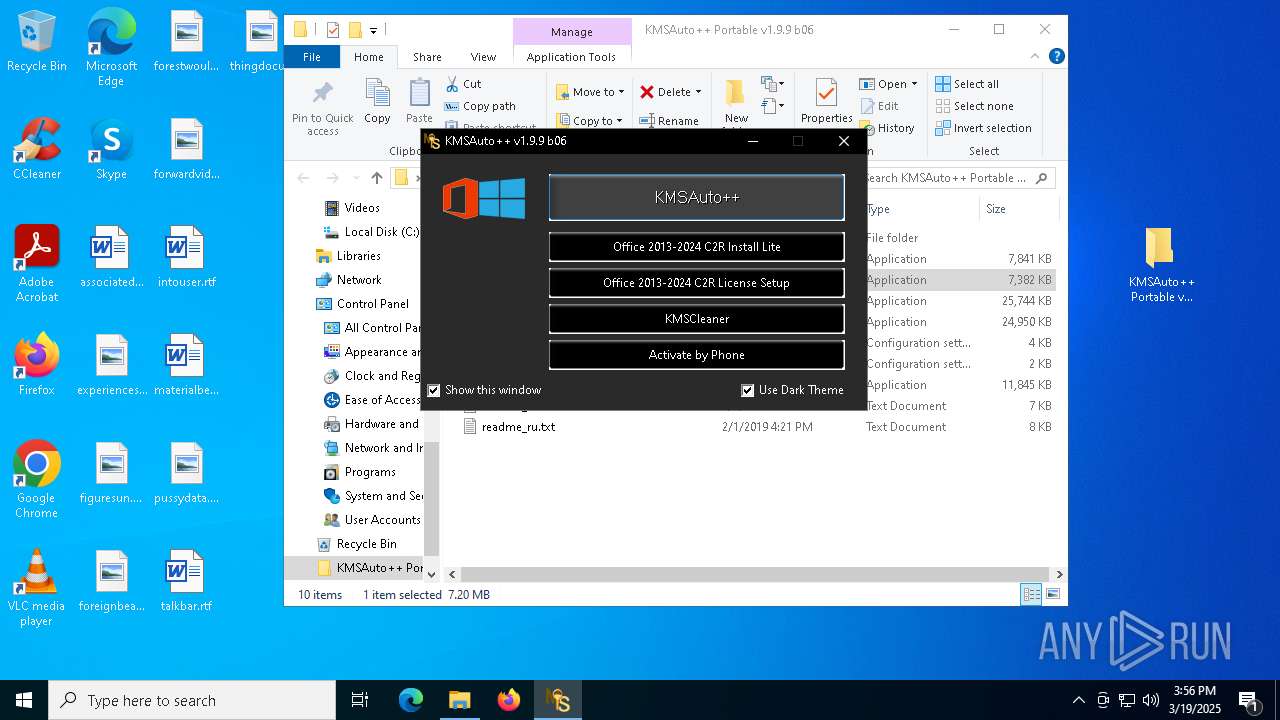Switch to Details view layout icon

(1031, 594)
